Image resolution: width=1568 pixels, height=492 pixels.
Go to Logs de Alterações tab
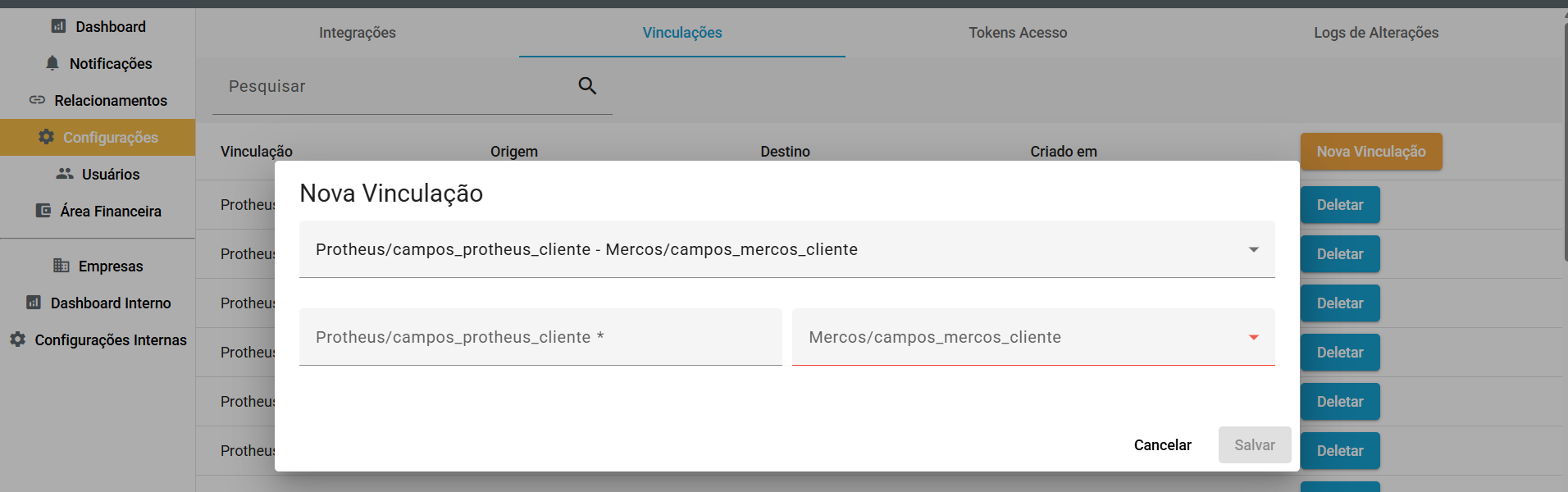(1375, 33)
